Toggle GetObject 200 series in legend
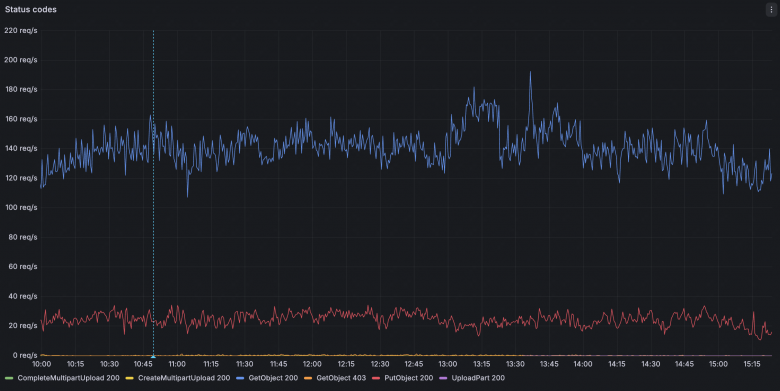 coord(273,378)
